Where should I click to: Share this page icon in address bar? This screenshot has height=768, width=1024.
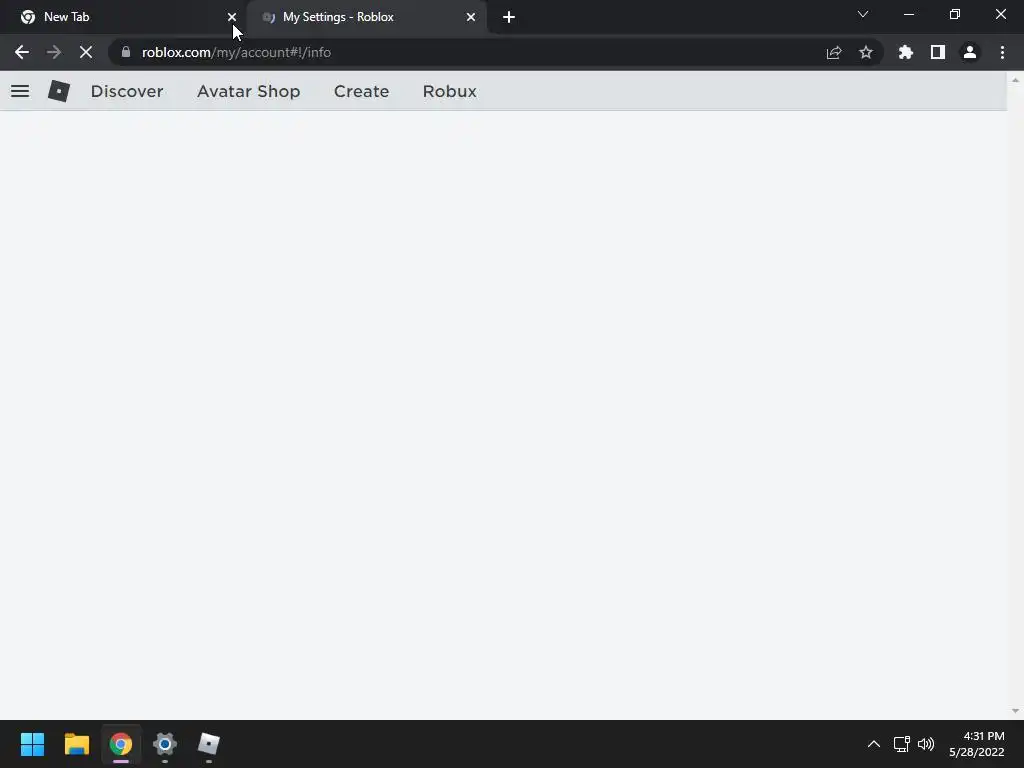(834, 52)
